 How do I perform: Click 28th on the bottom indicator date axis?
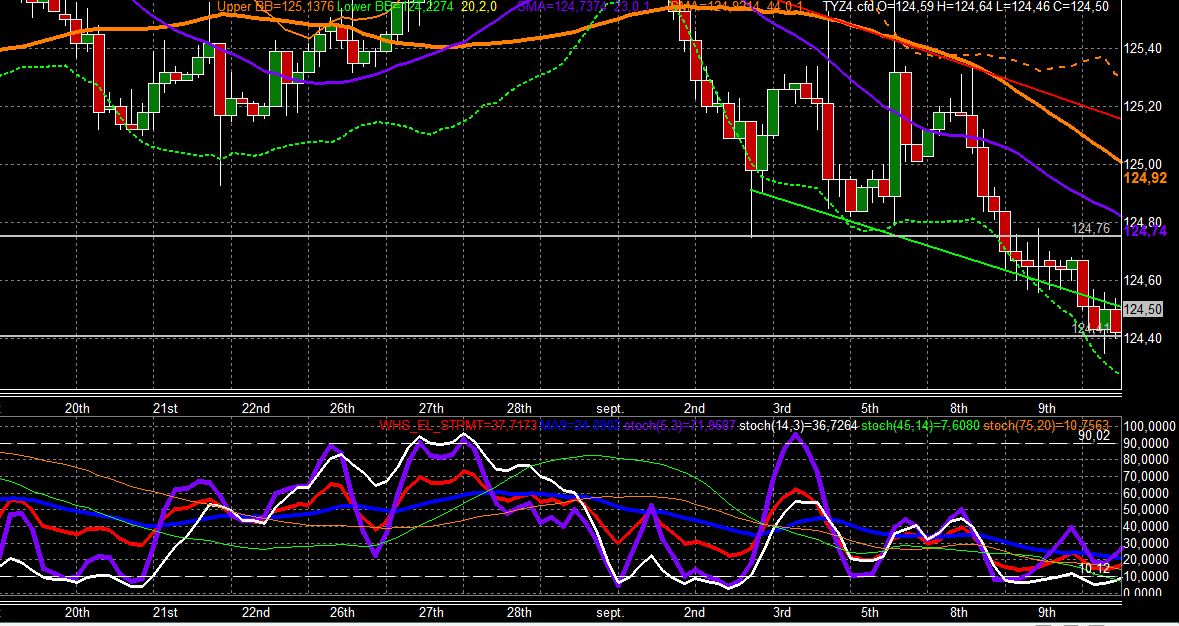[x=519, y=612]
